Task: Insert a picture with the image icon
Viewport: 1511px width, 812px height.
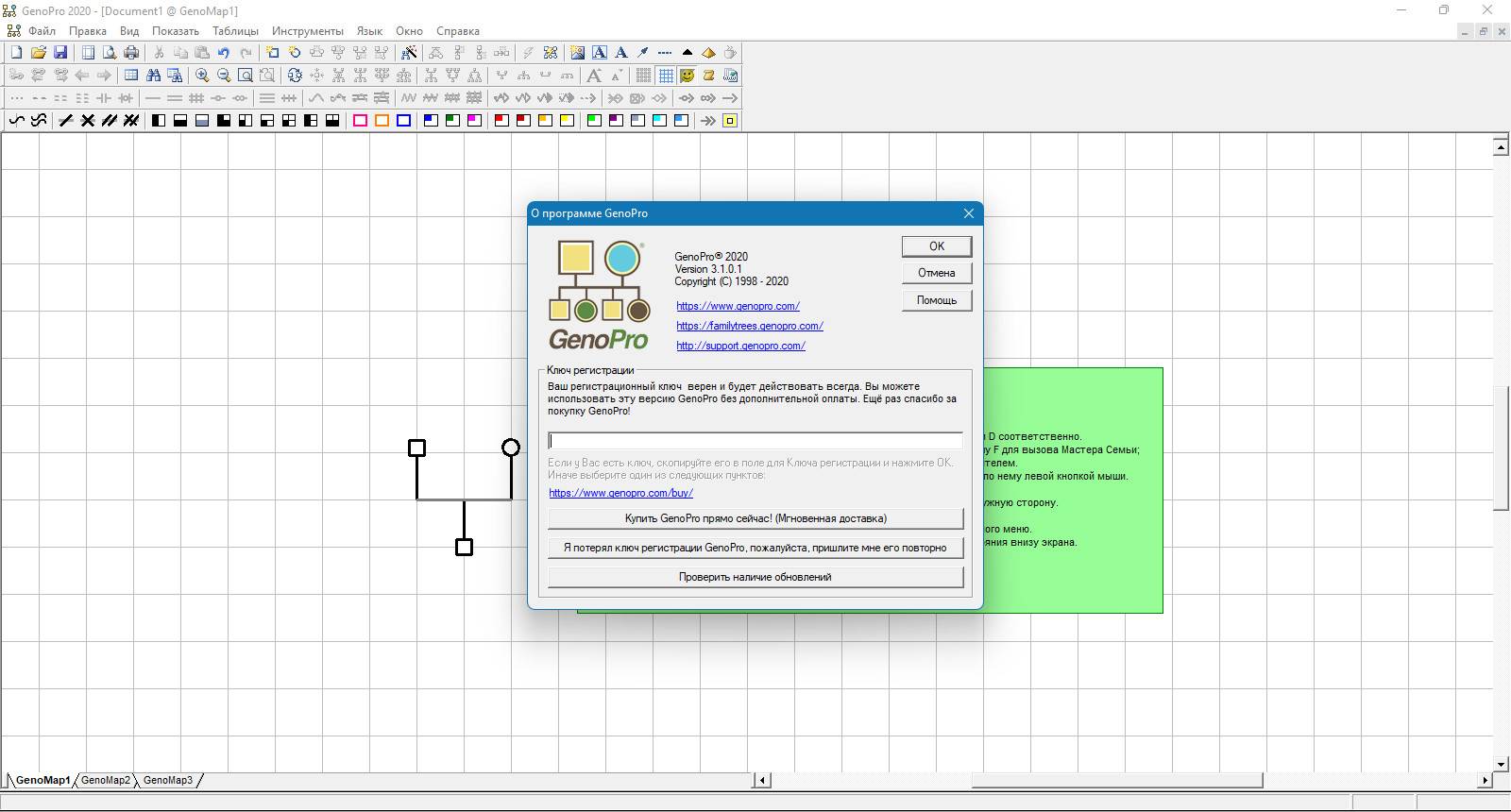Action: (577, 53)
